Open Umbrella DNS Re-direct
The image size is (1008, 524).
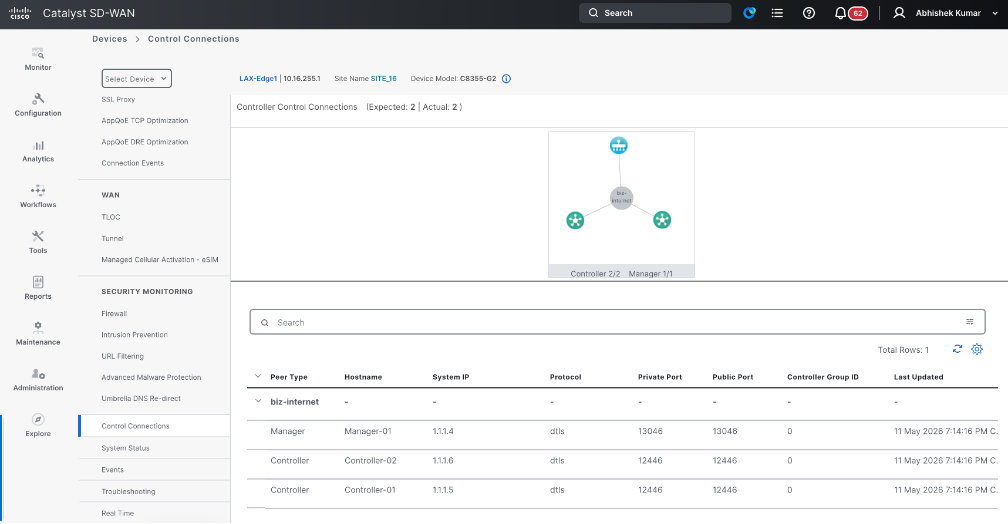click(141, 399)
